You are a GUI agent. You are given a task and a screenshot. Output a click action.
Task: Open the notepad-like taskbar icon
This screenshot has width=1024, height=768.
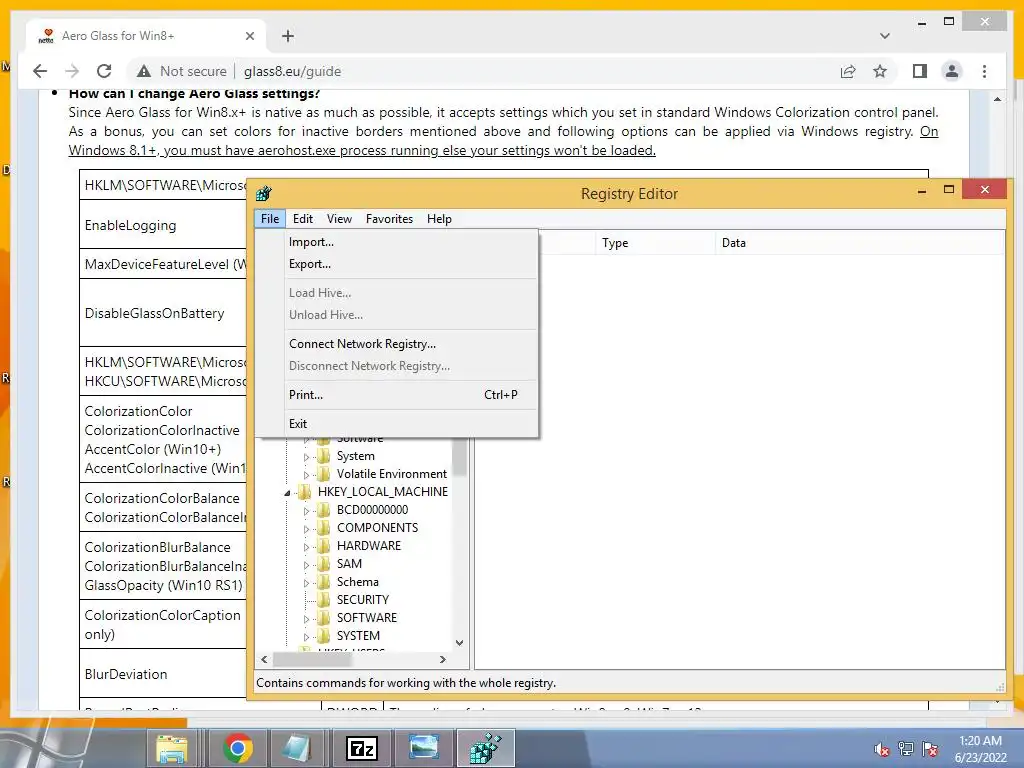(298, 748)
